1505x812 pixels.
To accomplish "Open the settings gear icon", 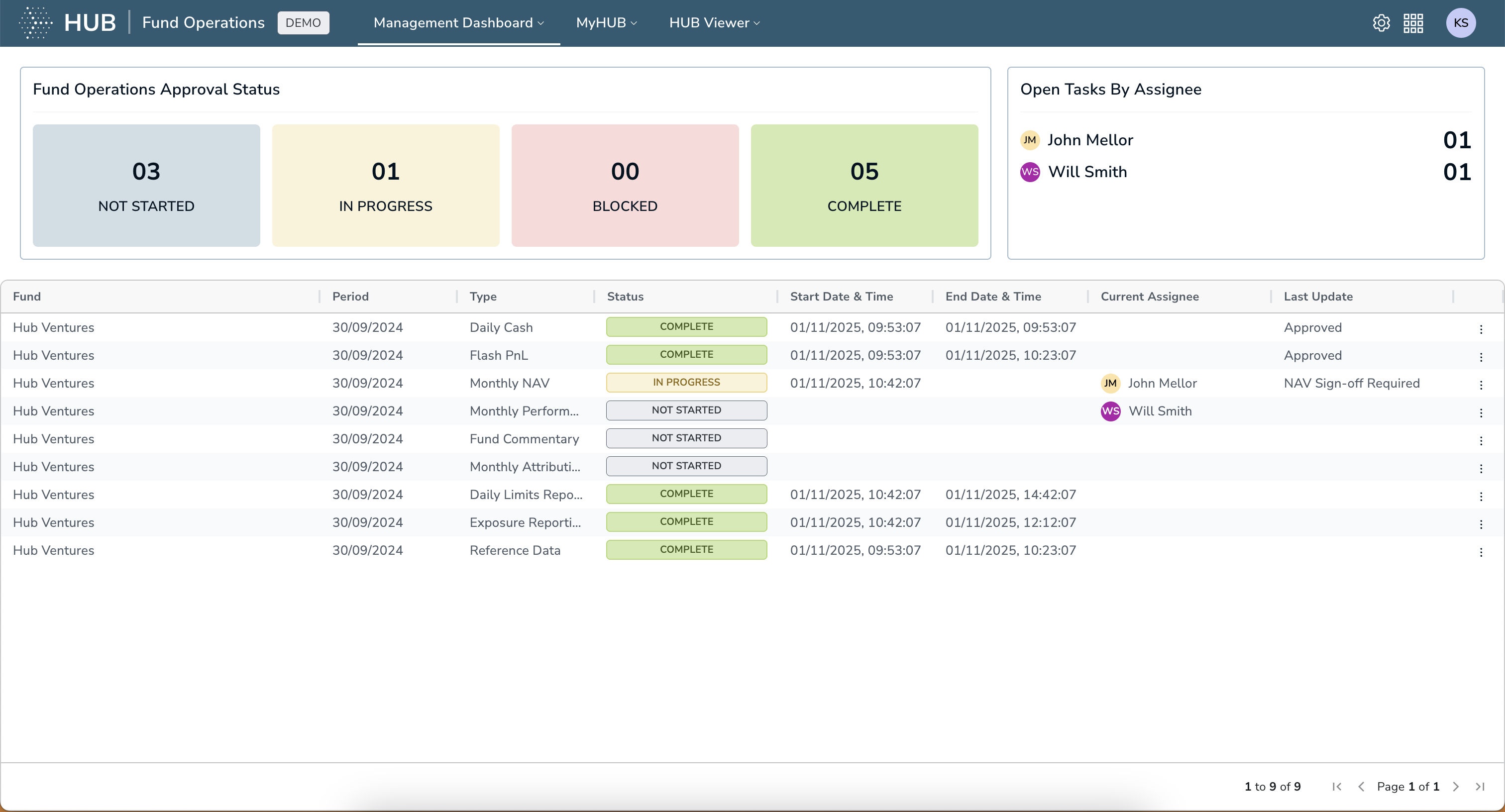I will coord(1381,23).
